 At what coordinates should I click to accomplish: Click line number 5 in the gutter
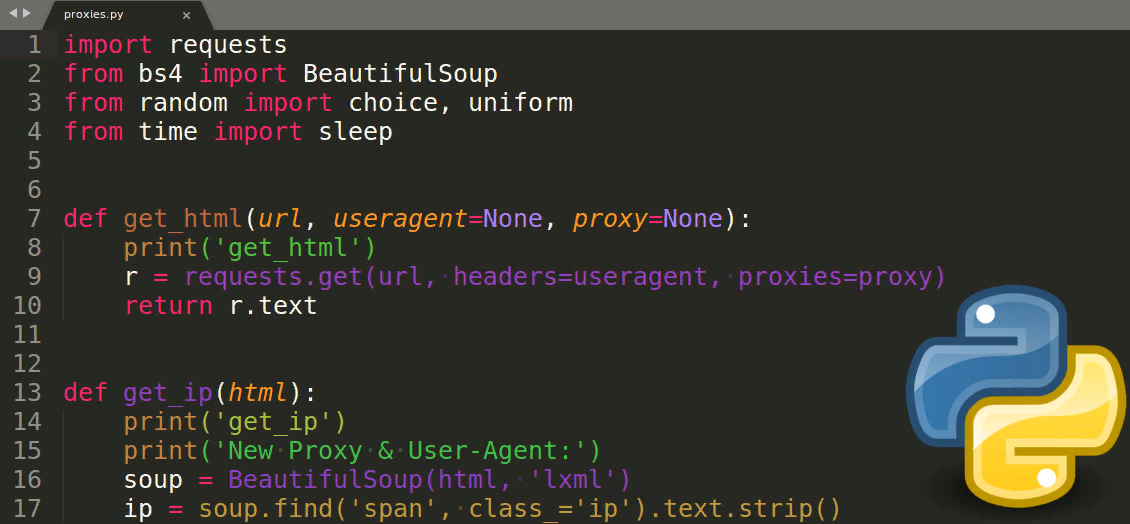coord(34,161)
